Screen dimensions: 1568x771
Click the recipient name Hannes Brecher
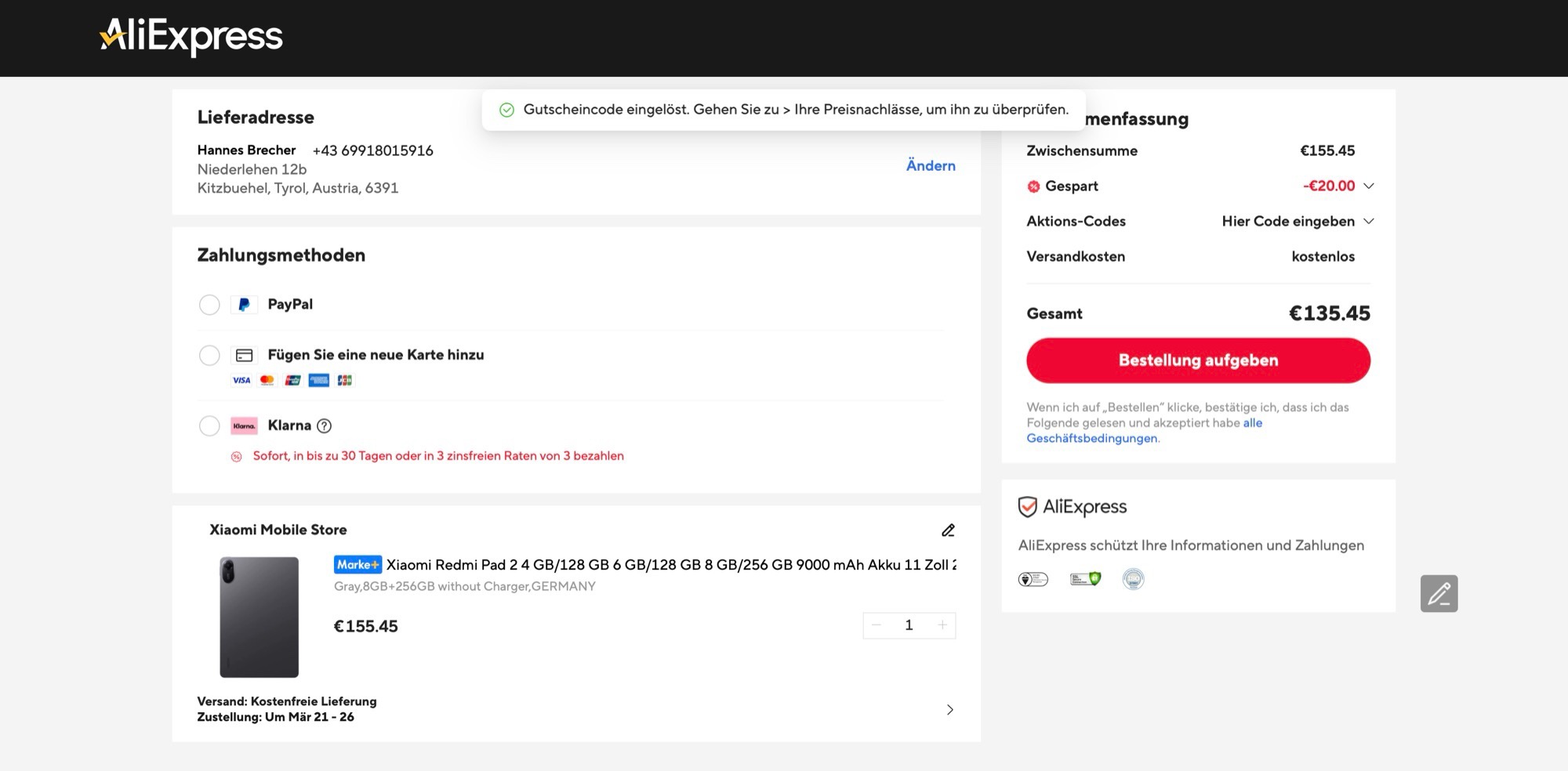coord(246,150)
